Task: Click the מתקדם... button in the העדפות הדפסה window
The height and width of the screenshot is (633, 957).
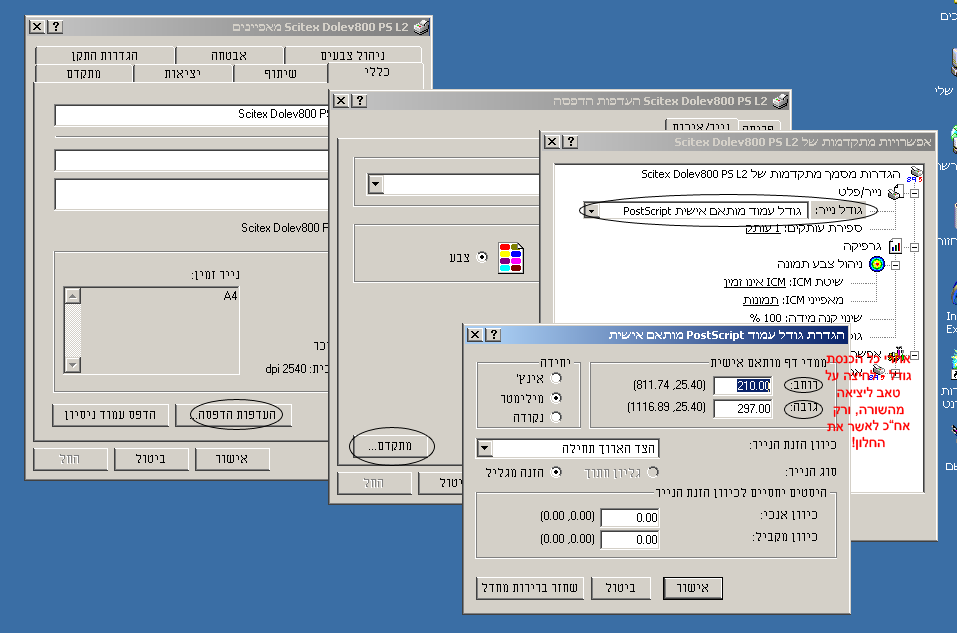Action: 391,446
